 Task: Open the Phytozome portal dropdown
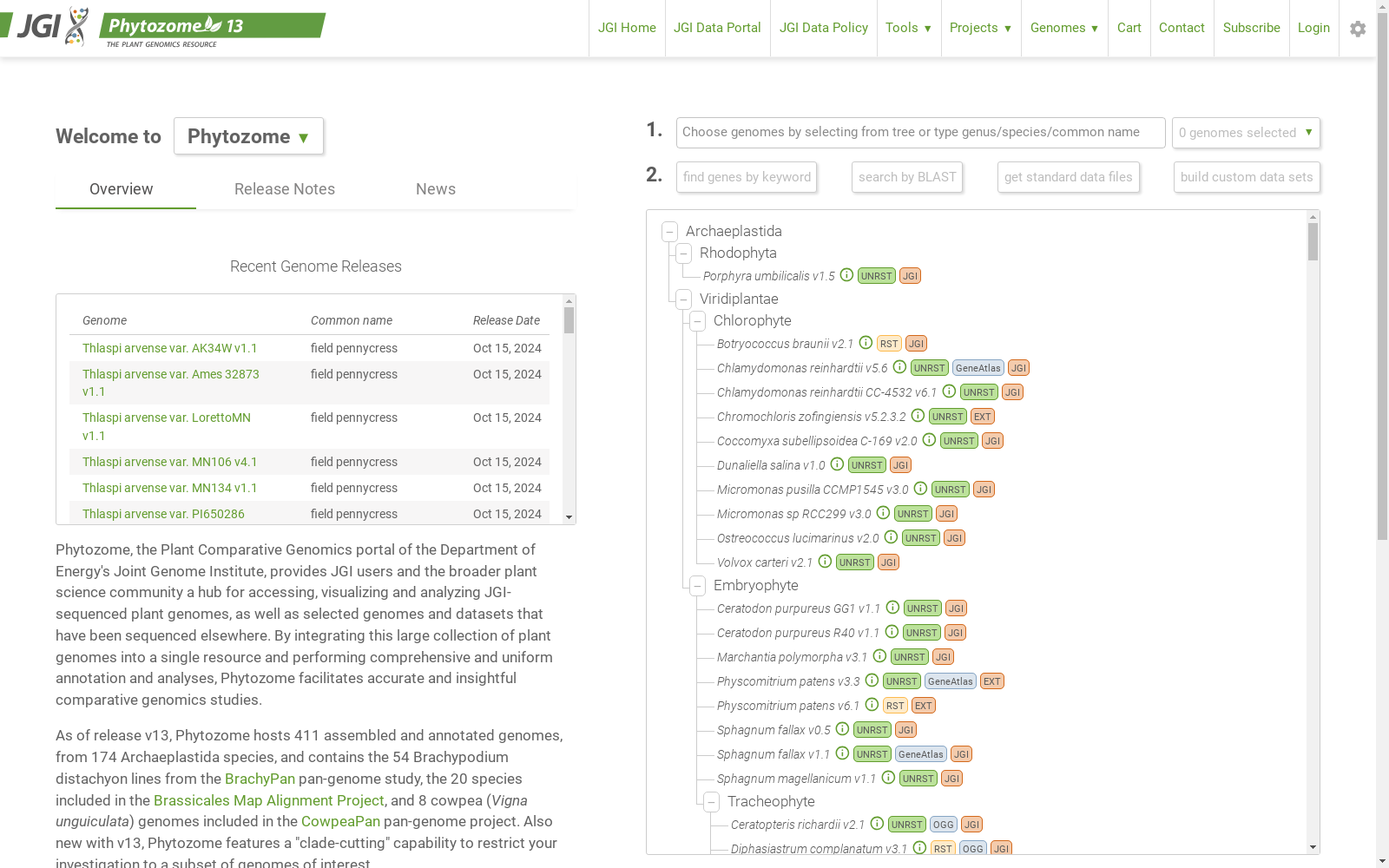click(x=248, y=136)
